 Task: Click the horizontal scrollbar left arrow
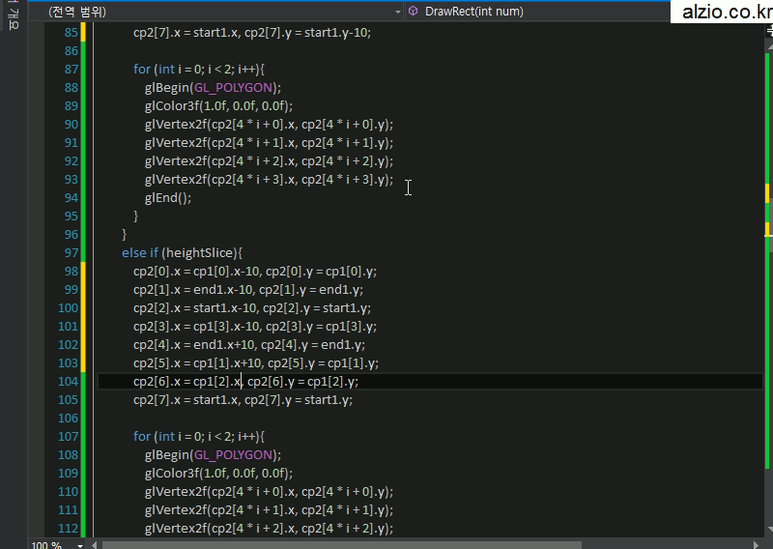94,545
